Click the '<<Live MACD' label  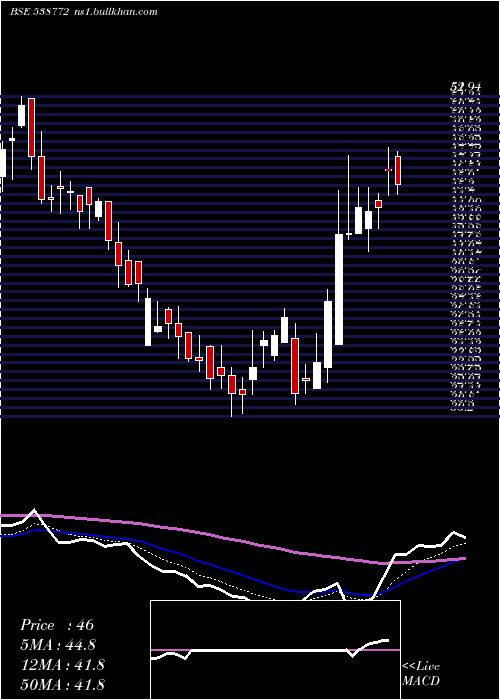421,673
